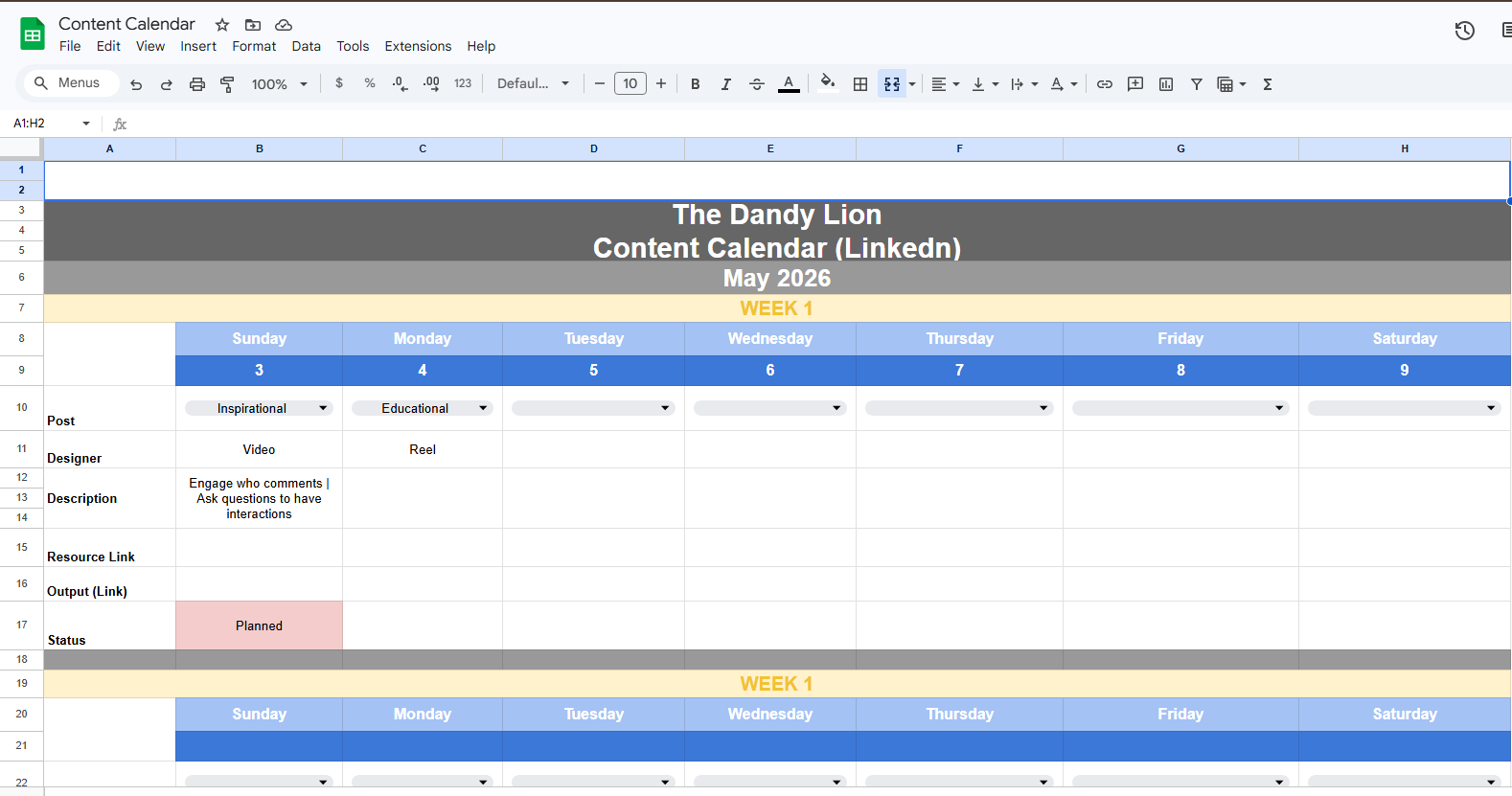Open the fill color bucket icon

[828, 83]
